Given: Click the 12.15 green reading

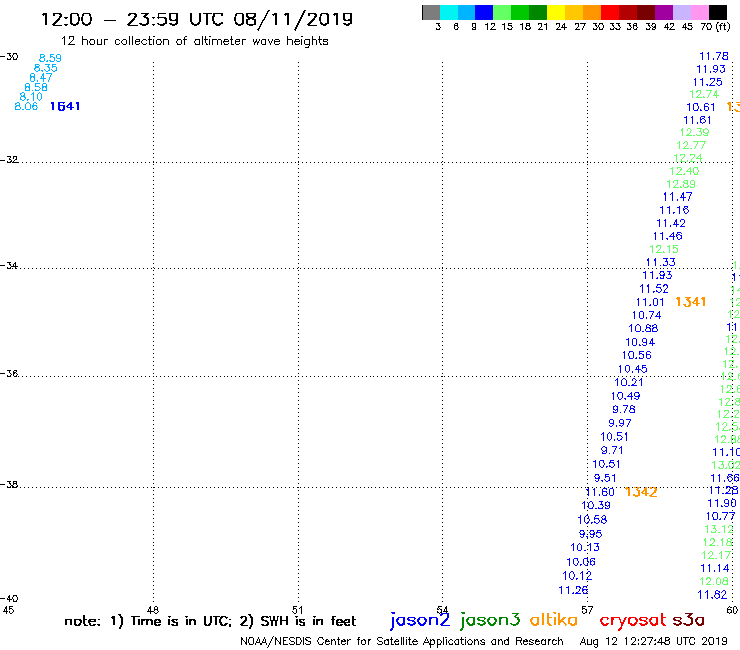Looking at the screenshot, I should point(664,249).
